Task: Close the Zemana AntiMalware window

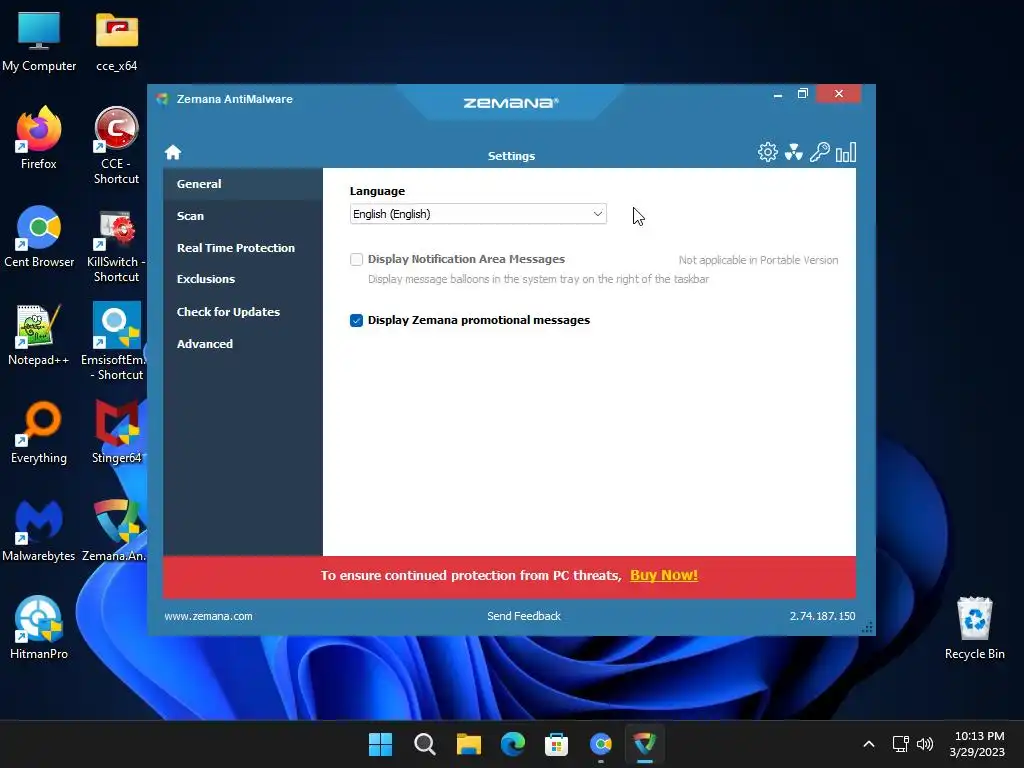Action: (x=839, y=94)
